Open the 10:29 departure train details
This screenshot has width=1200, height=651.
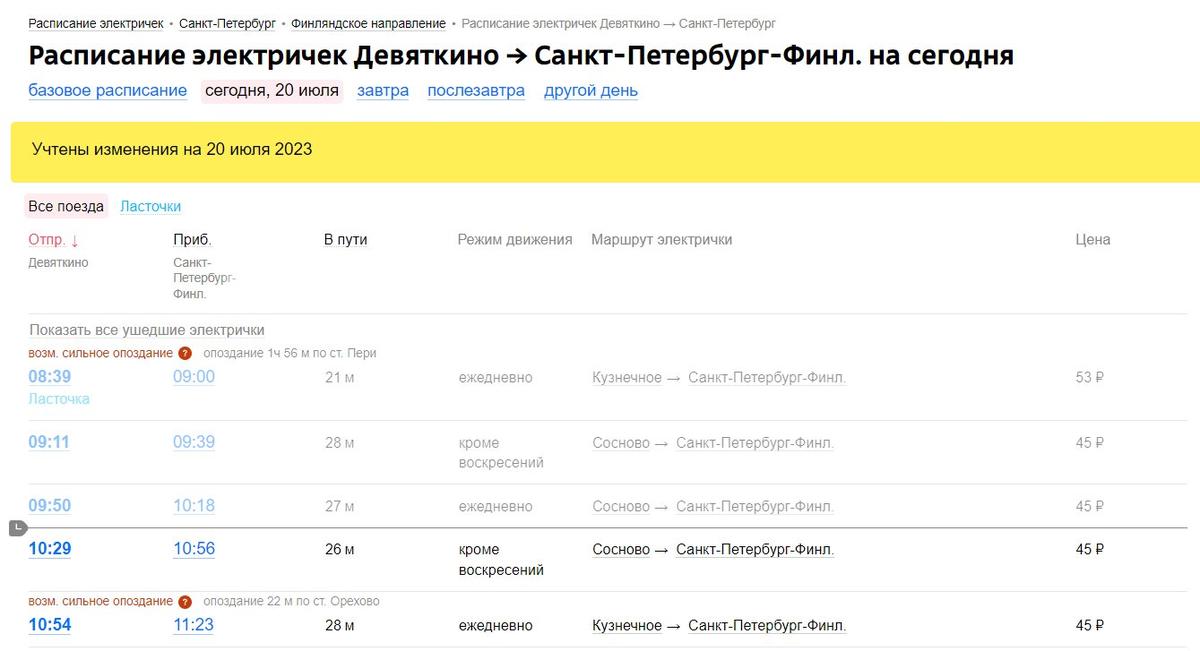click(50, 549)
